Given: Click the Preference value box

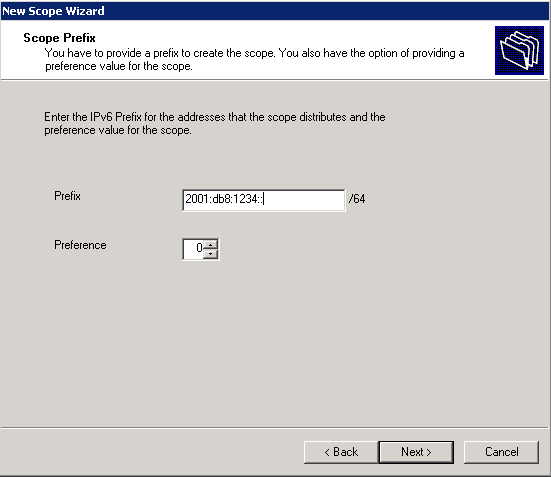Looking at the screenshot, I should (x=193, y=249).
